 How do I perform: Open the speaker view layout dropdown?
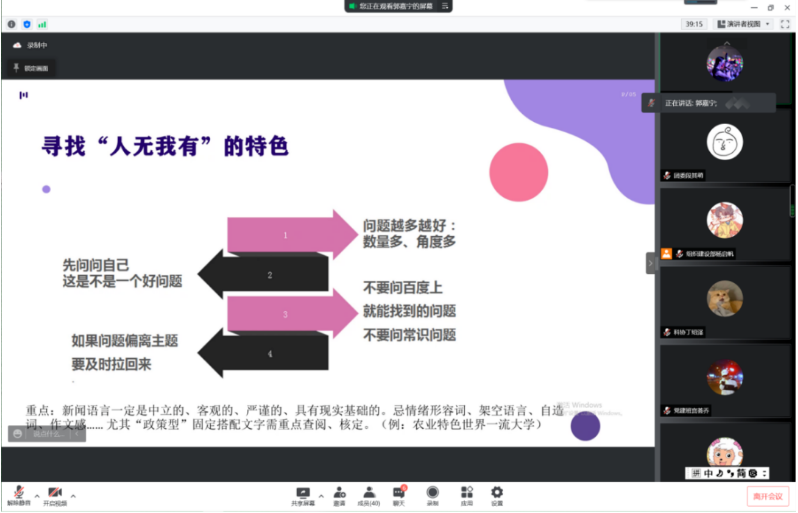tap(744, 23)
